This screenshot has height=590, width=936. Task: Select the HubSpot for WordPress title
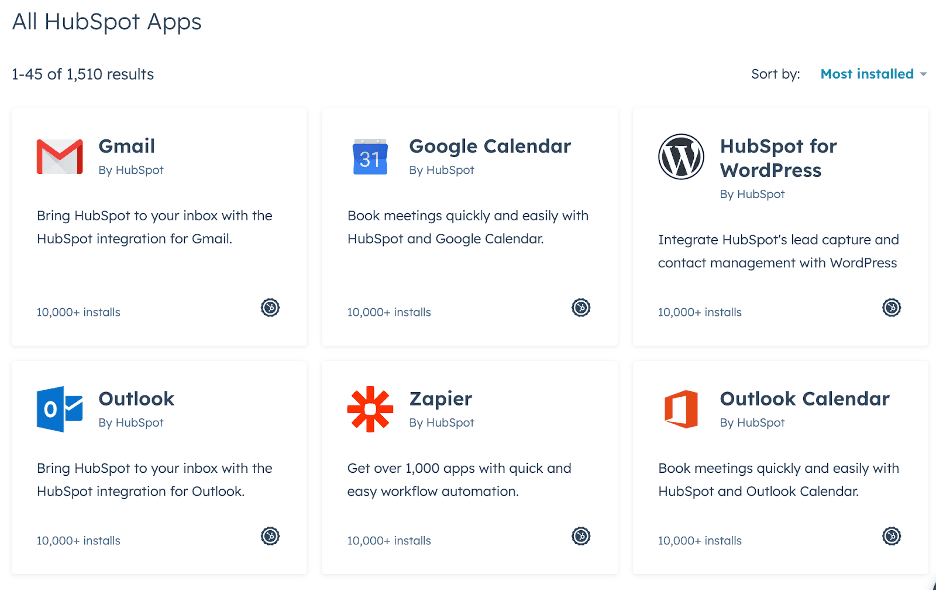click(x=778, y=158)
